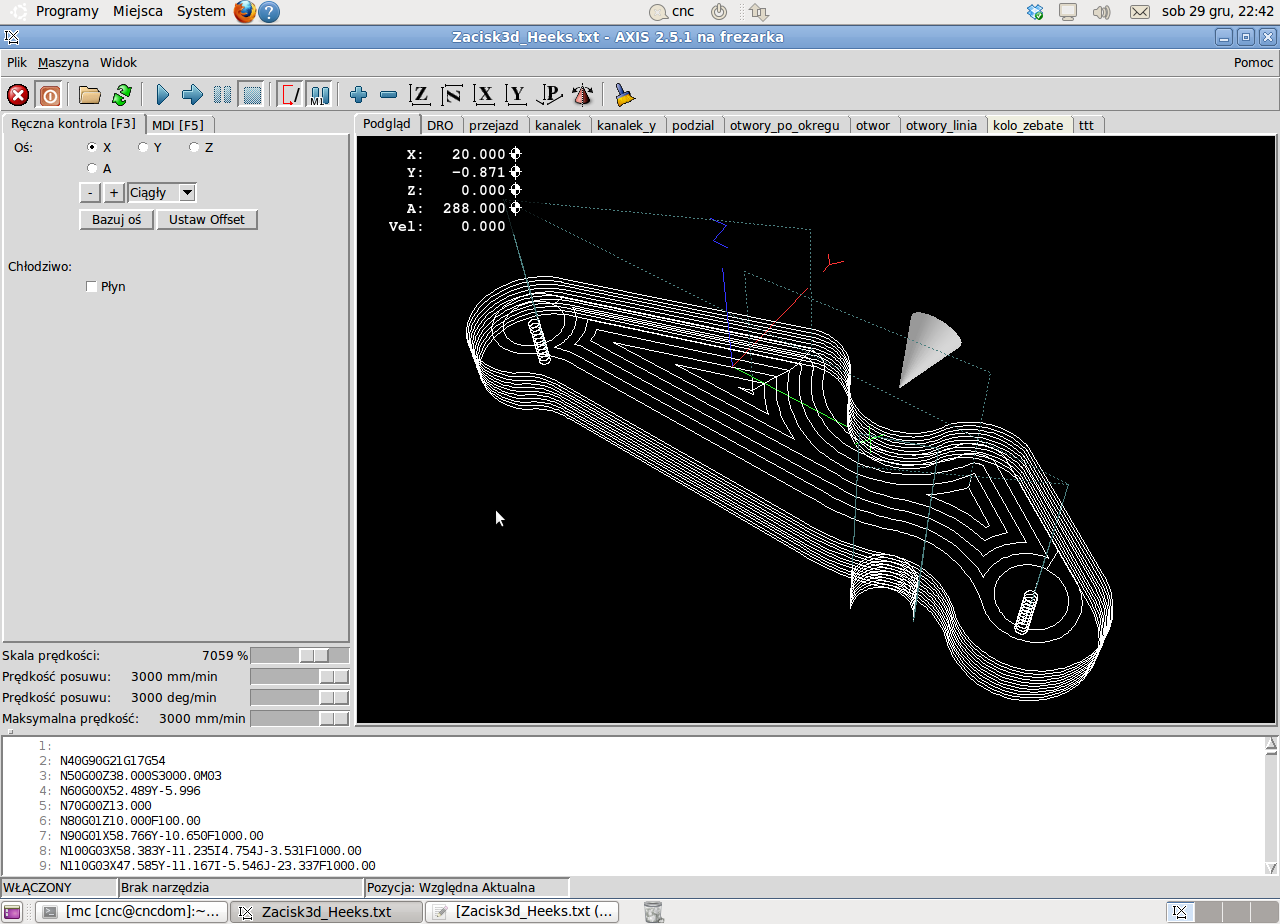This screenshot has width=1280, height=924.
Task: Click Ustaw Offset button
Action: (207, 220)
